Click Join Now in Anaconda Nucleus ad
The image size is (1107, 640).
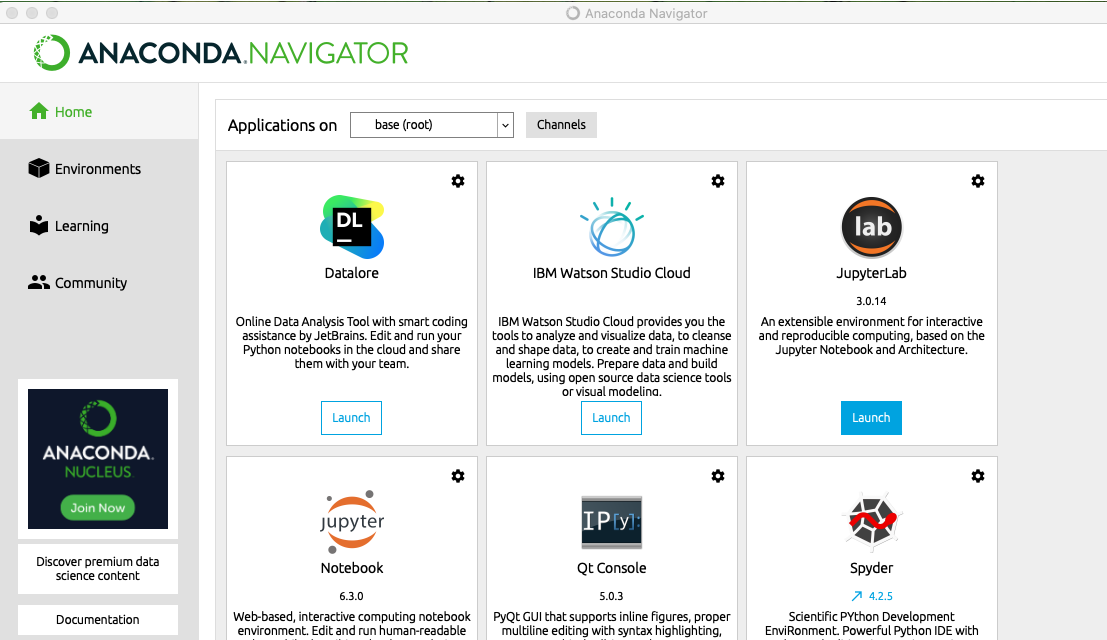click(97, 507)
